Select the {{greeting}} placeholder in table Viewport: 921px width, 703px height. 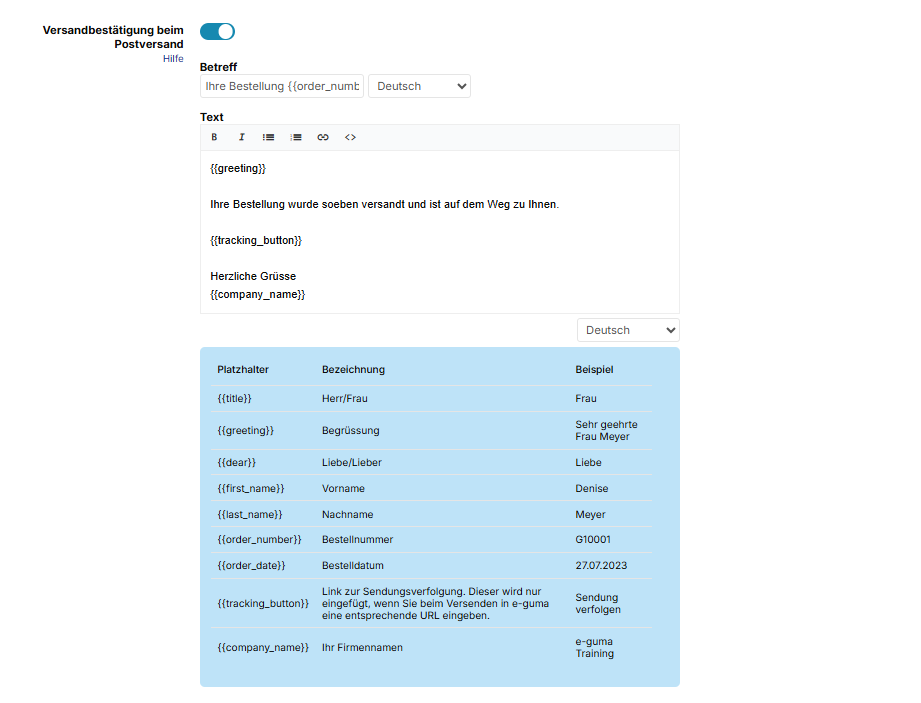tap(246, 430)
